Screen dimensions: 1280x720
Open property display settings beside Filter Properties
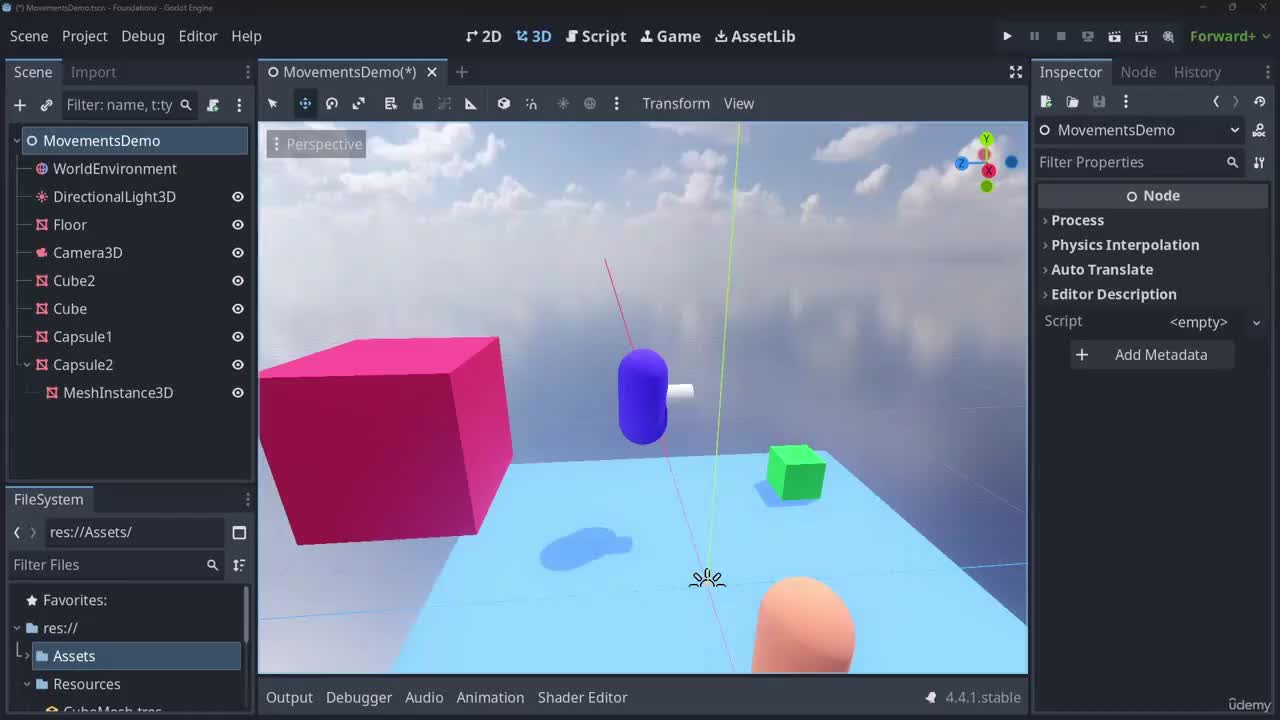(x=1259, y=162)
